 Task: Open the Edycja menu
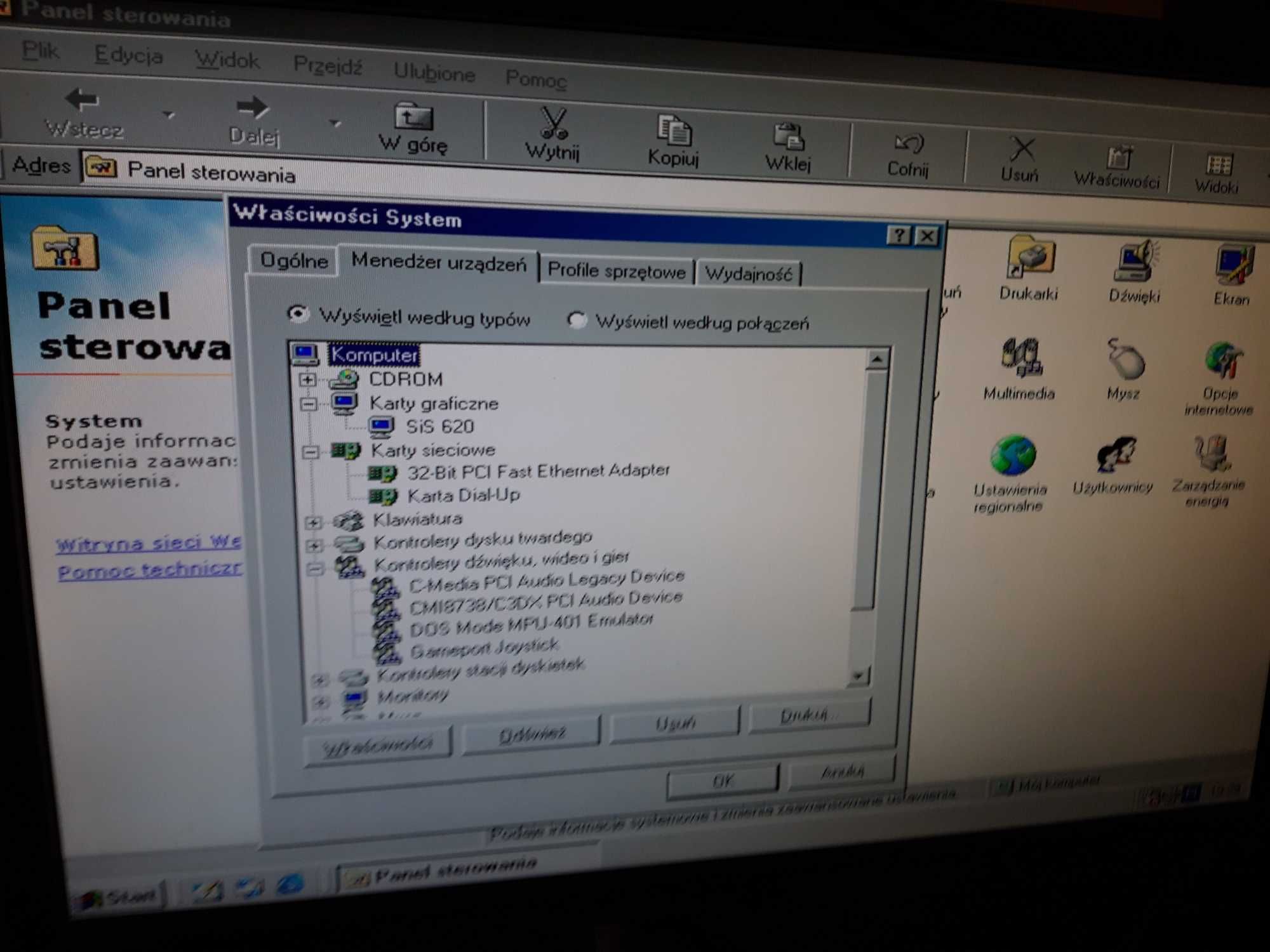128,56
